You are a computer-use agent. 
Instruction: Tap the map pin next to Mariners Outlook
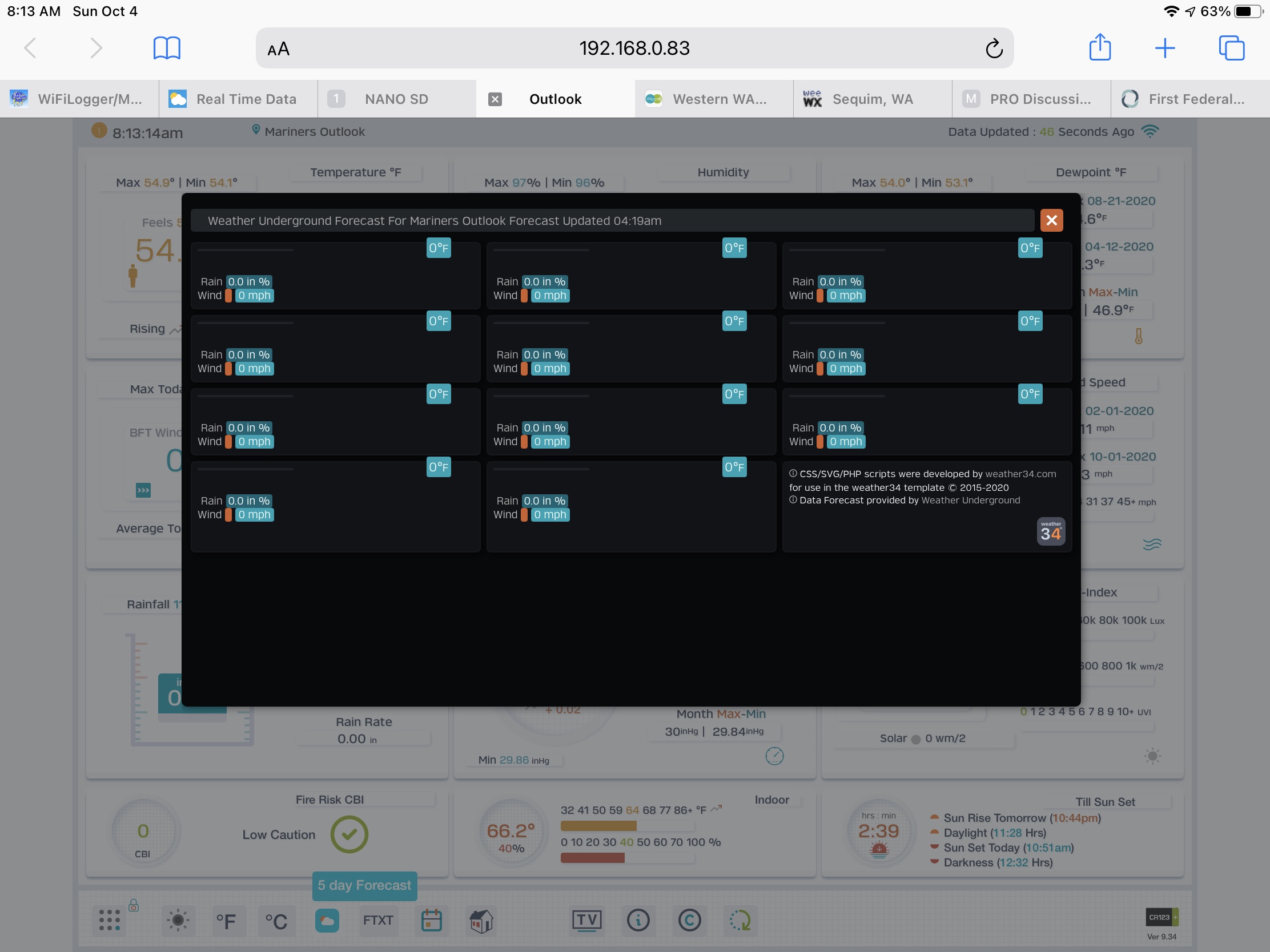tap(256, 130)
